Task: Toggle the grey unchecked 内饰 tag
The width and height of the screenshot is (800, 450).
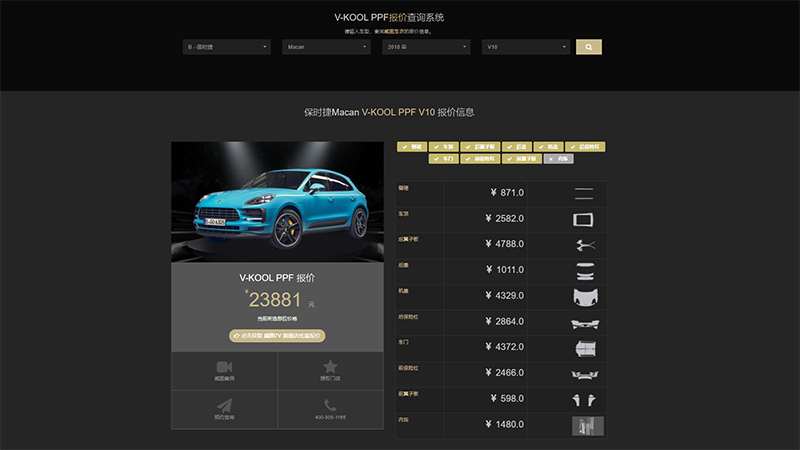Action: [x=560, y=158]
